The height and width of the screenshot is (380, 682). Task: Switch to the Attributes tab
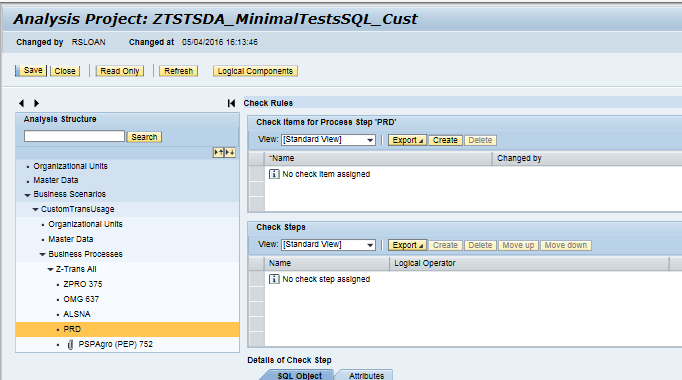(x=366, y=376)
